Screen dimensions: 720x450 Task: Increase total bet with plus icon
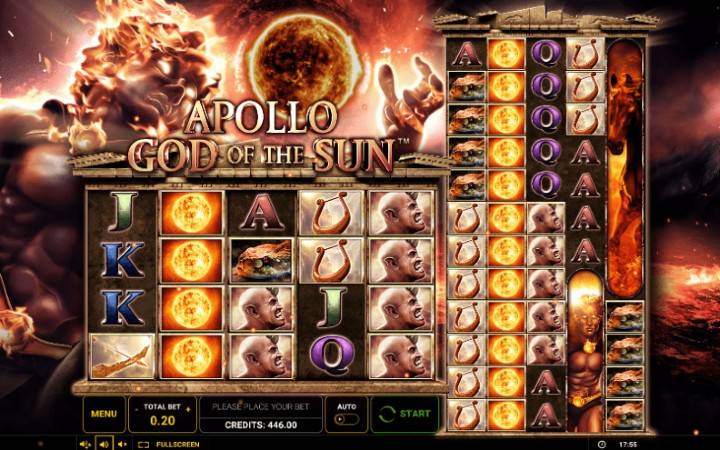pyautogui.click(x=188, y=408)
